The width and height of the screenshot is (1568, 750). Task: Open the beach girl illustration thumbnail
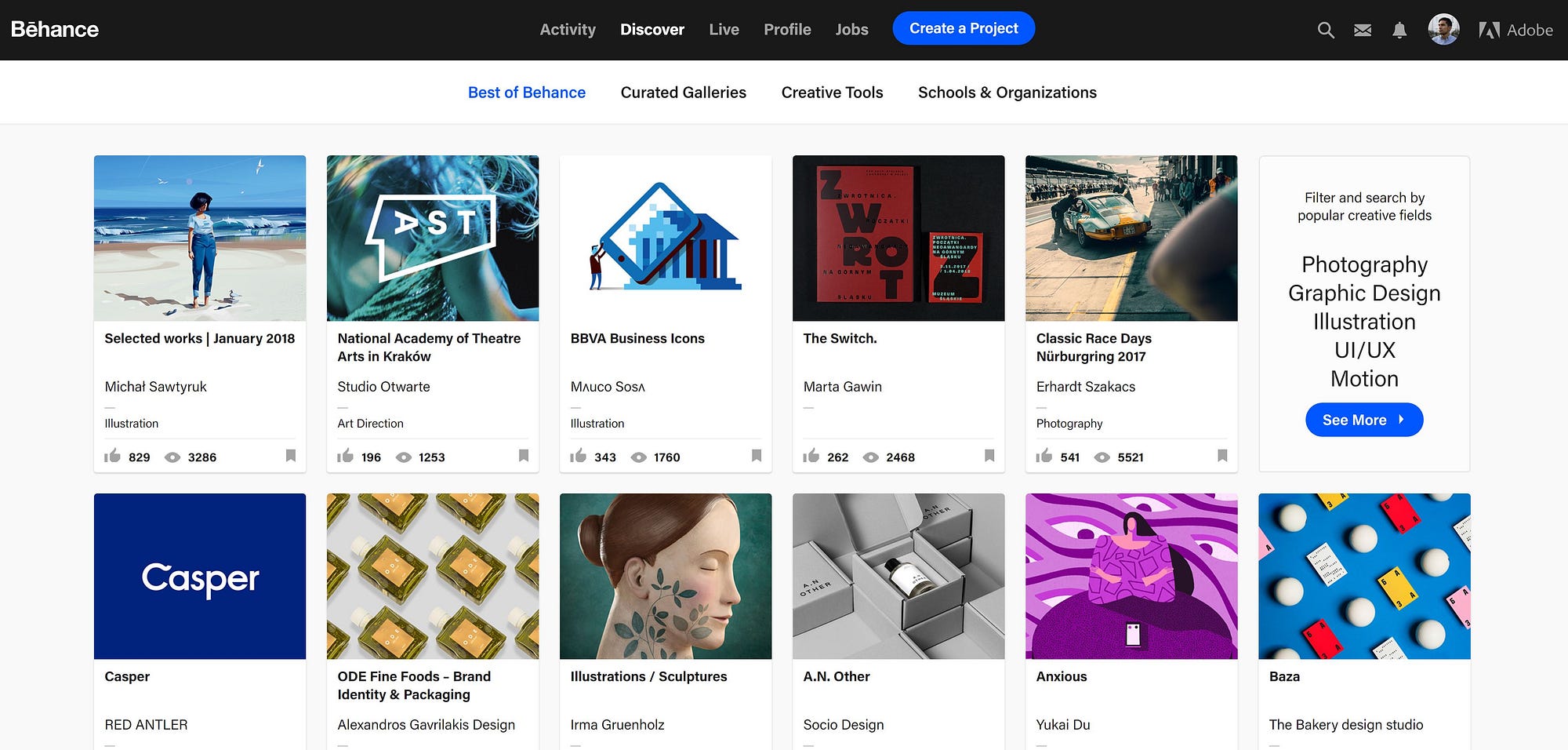(x=200, y=238)
